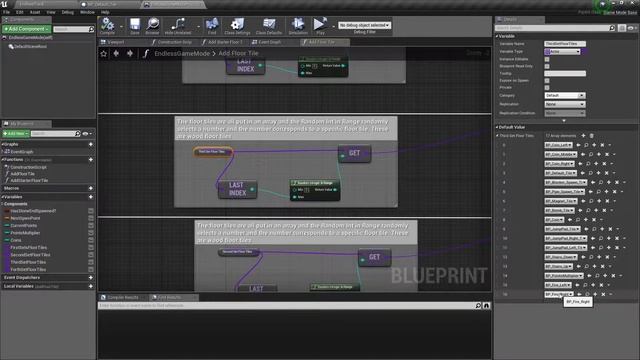
Task: Open Class Settings from the toolbar
Action: point(237,26)
